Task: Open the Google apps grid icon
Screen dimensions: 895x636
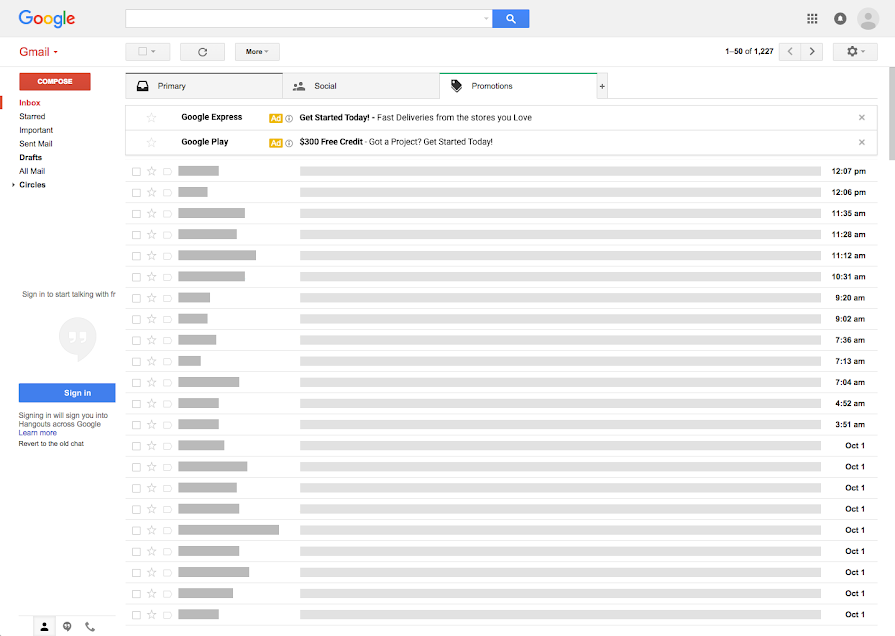Action: point(812,18)
